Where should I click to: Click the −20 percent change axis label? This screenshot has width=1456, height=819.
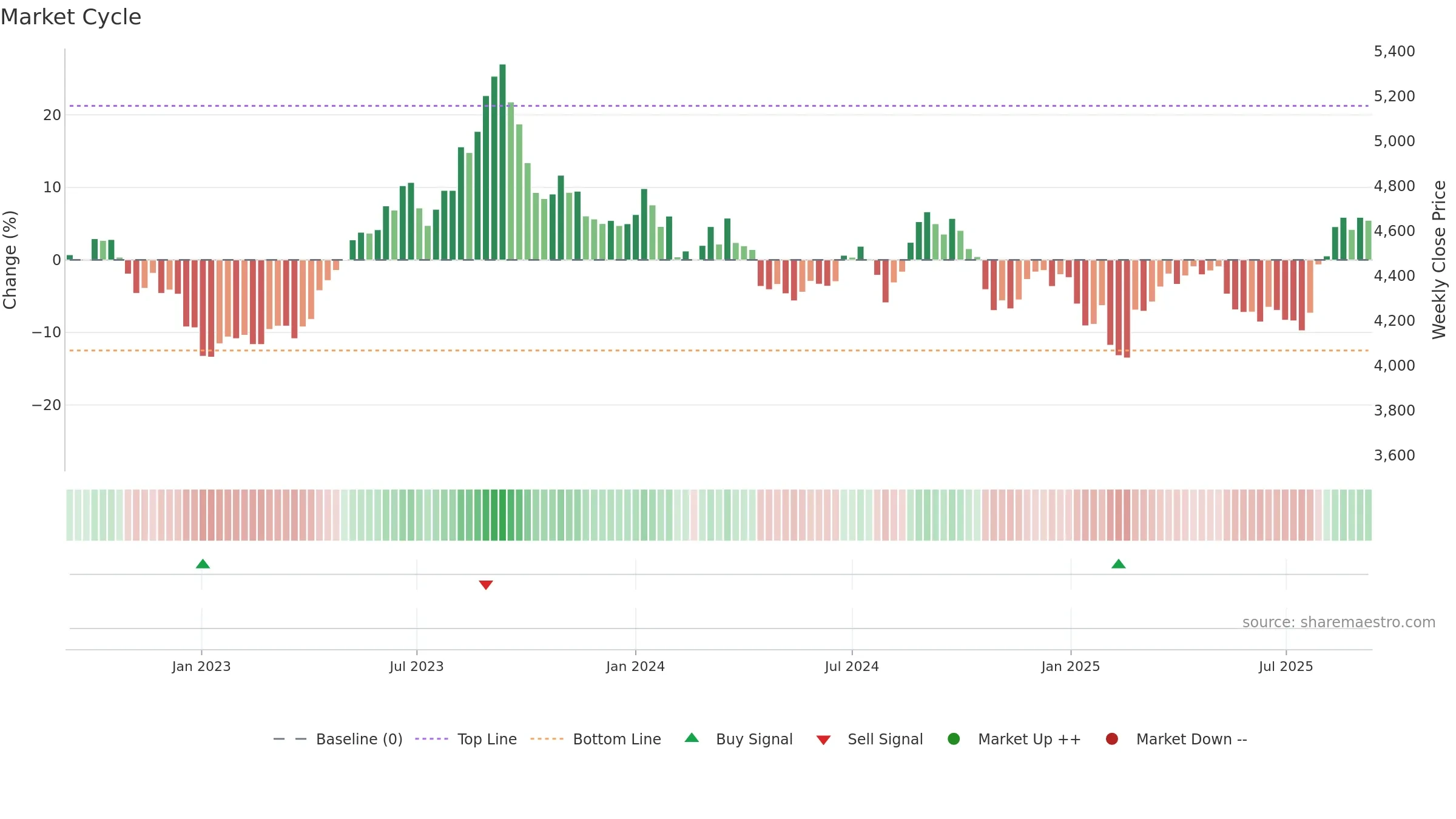(x=47, y=405)
